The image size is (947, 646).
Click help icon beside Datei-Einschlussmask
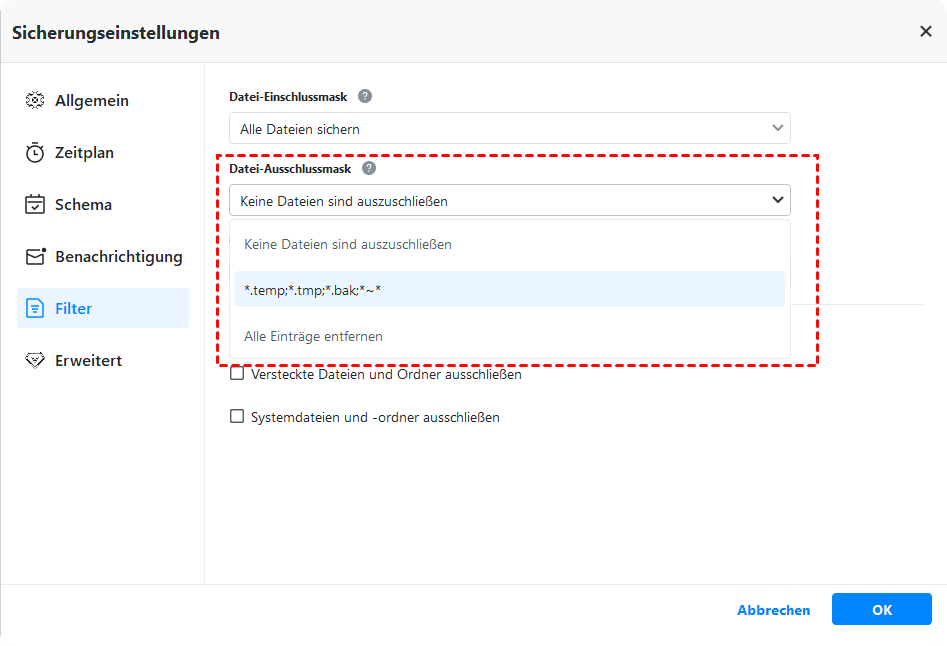pos(365,96)
